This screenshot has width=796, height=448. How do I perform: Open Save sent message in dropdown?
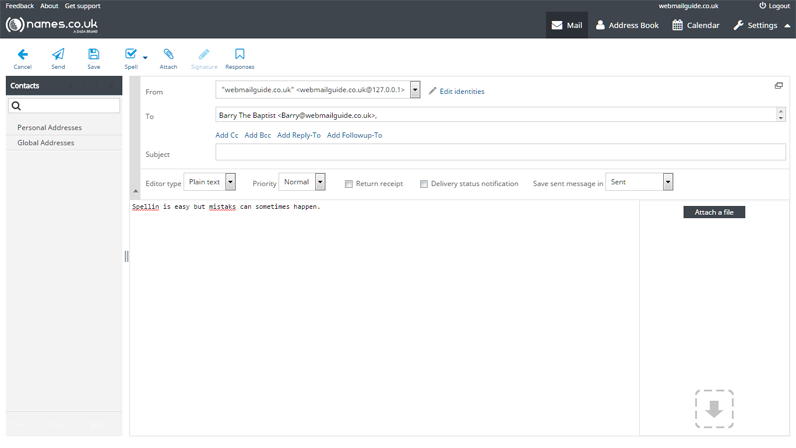(x=639, y=182)
